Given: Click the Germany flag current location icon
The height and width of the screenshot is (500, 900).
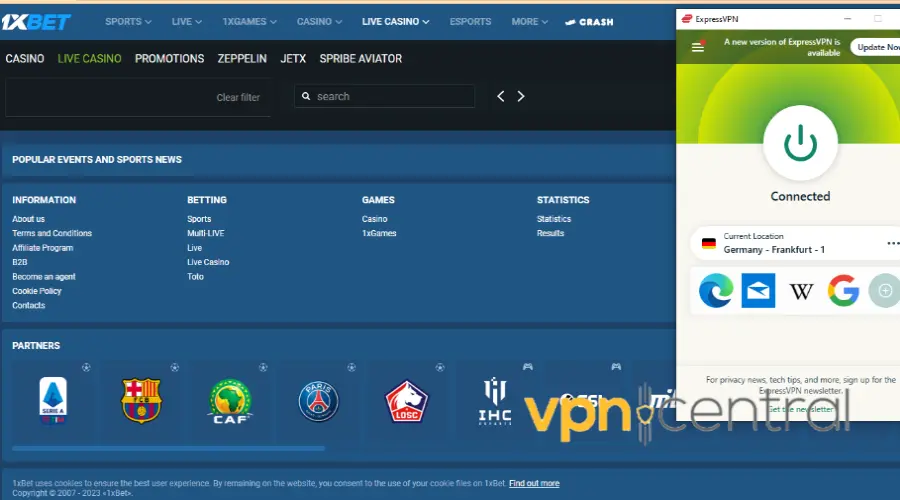Looking at the screenshot, I should coord(709,243).
